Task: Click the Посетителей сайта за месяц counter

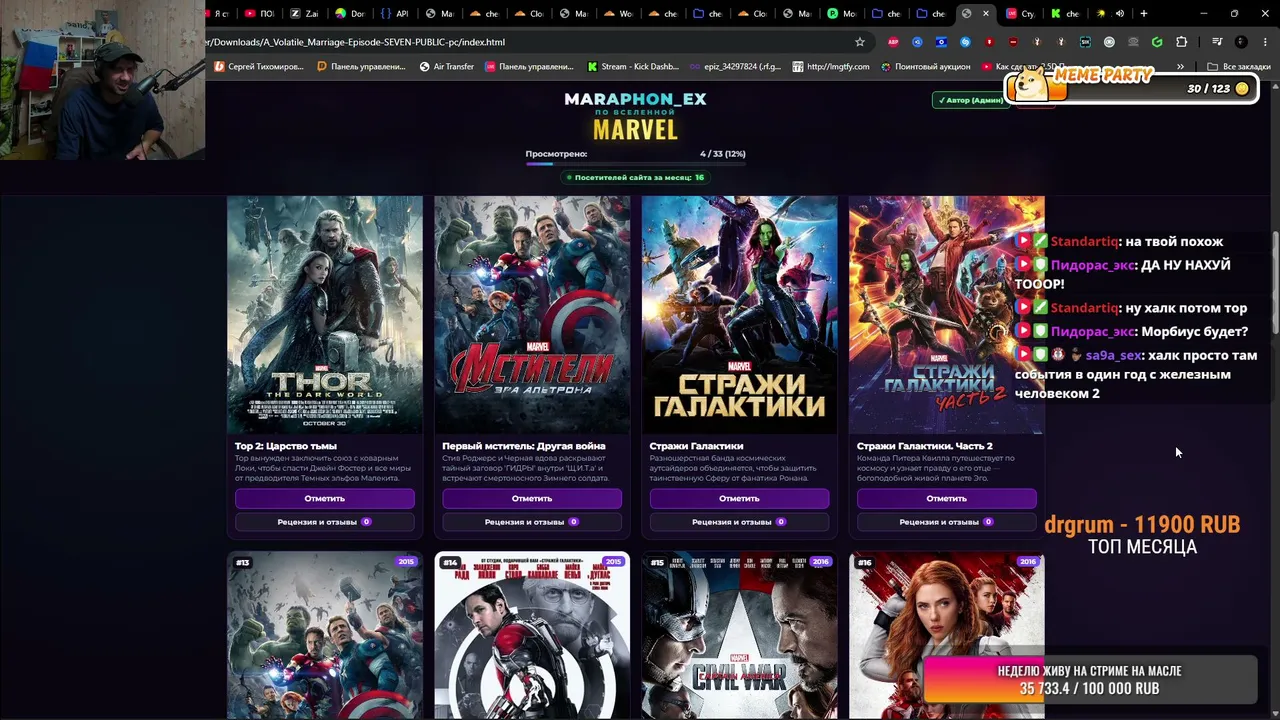Action: point(635,178)
